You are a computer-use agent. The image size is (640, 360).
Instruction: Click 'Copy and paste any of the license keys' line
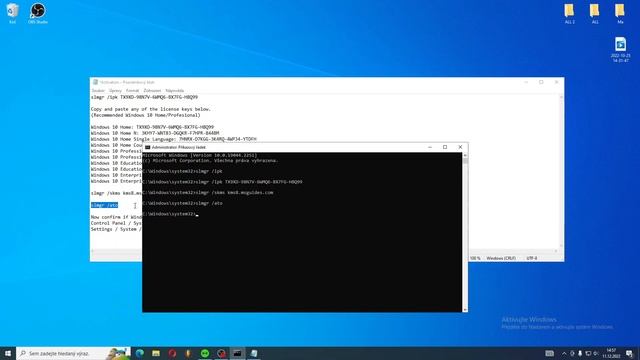click(x=151, y=109)
